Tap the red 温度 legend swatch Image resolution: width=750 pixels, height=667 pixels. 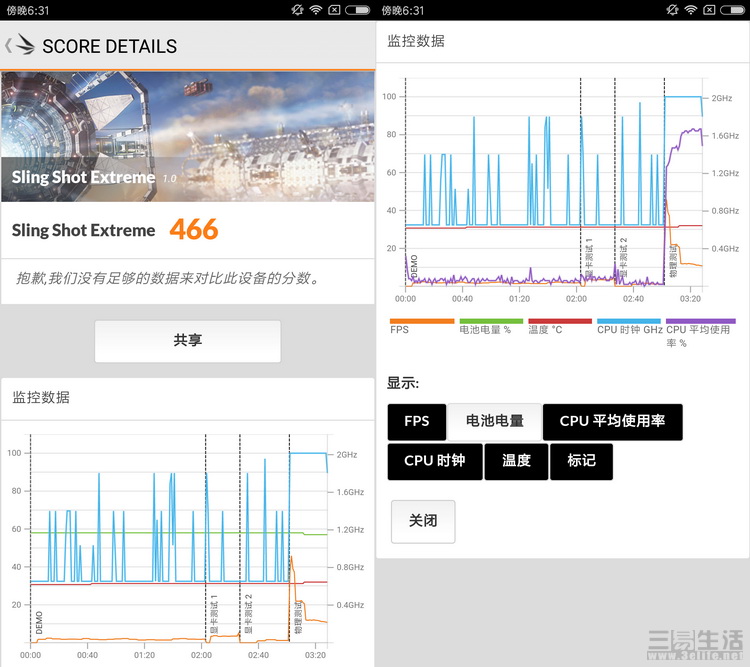(560, 321)
